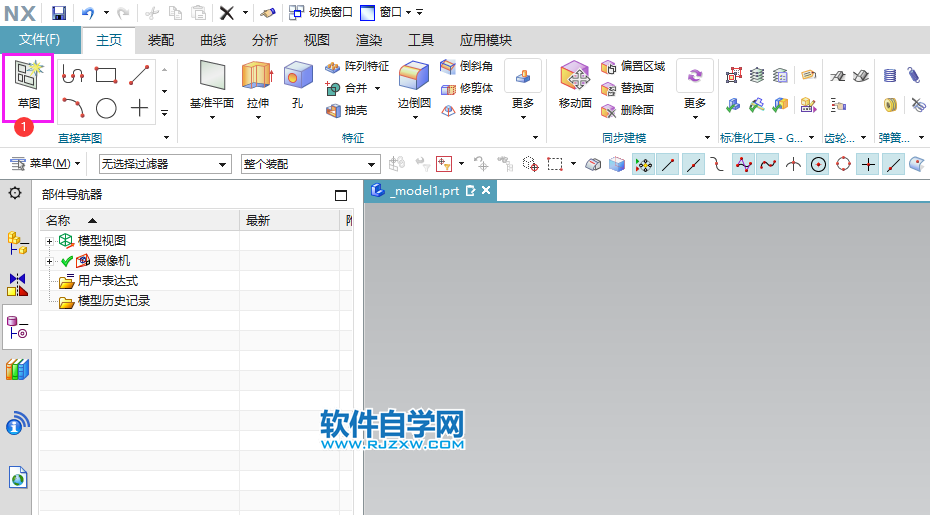
Task: Open the Assembly Navigator sidebar icon
Action: pyautogui.click(x=17, y=241)
